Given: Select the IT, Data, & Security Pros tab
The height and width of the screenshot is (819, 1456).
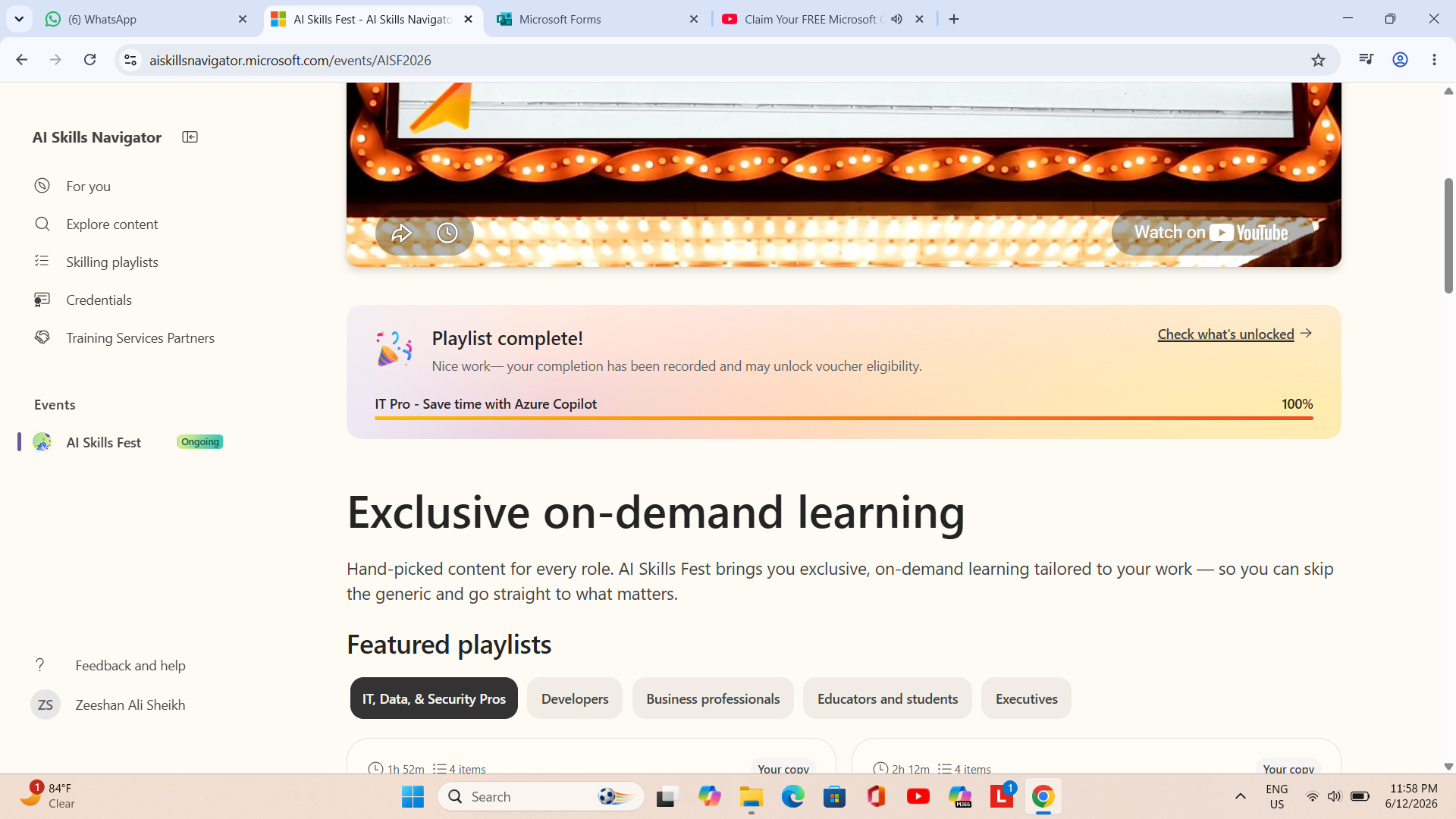Looking at the screenshot, I should coord(434,698).
